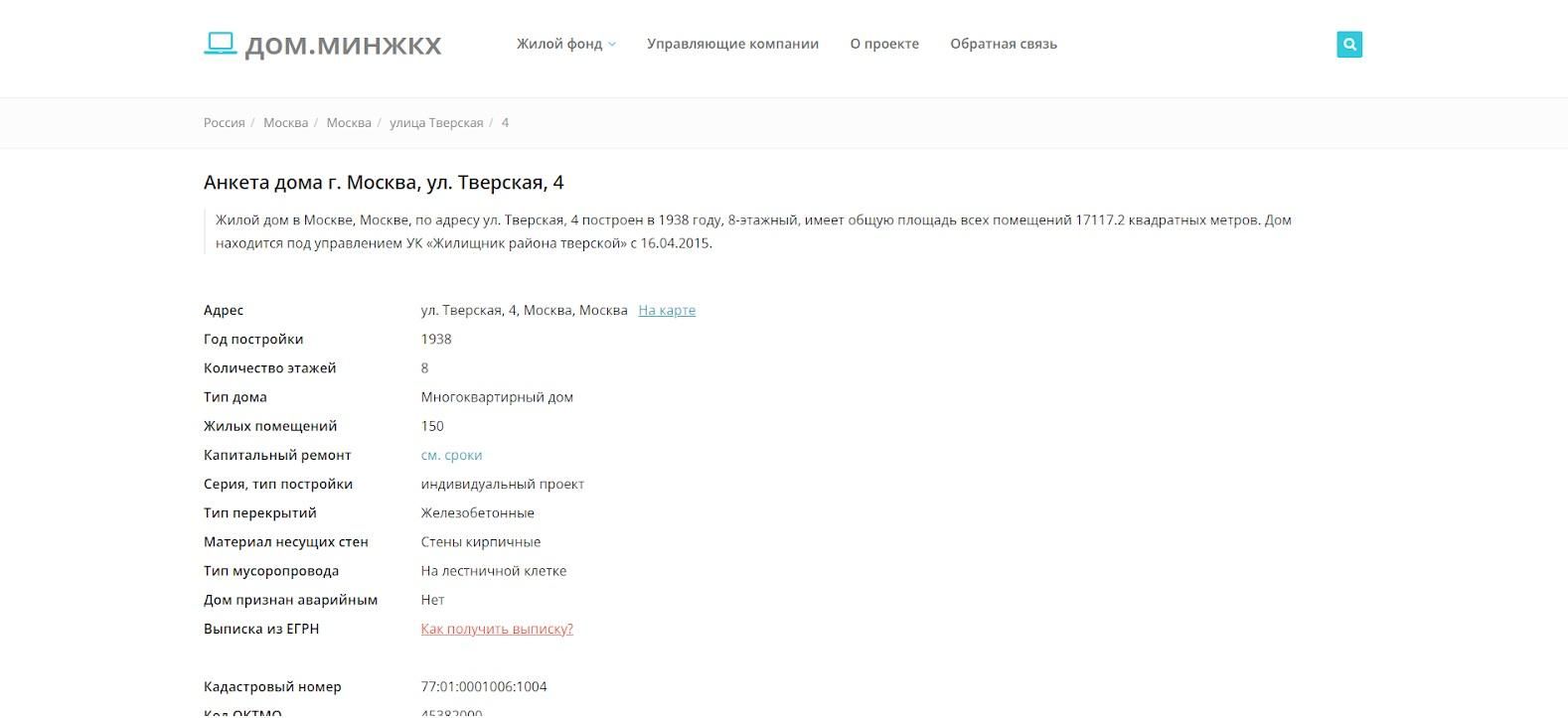Viewport: 1568px width, 718px height.
Task: Navigate to the Россия breadcrumb
Action: pos(224,123)
